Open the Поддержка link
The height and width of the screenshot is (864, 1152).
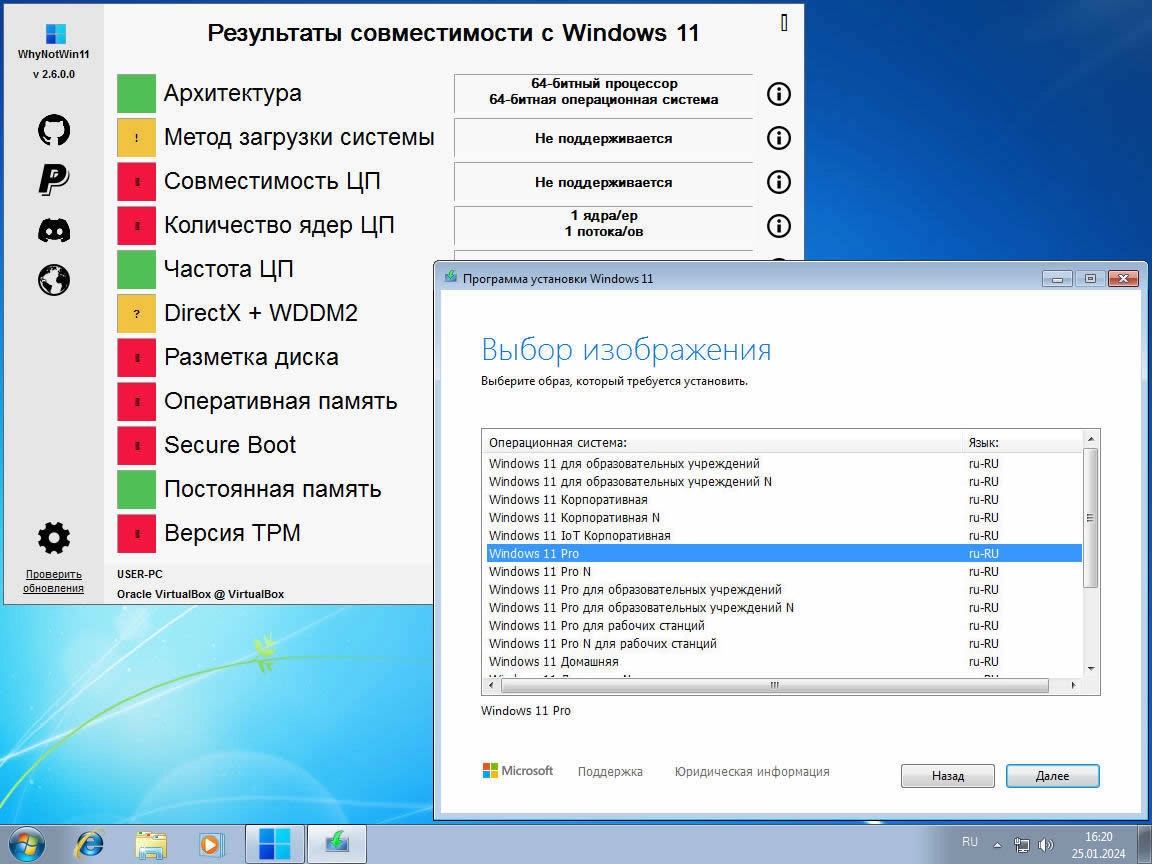click(x=610, y=771)
